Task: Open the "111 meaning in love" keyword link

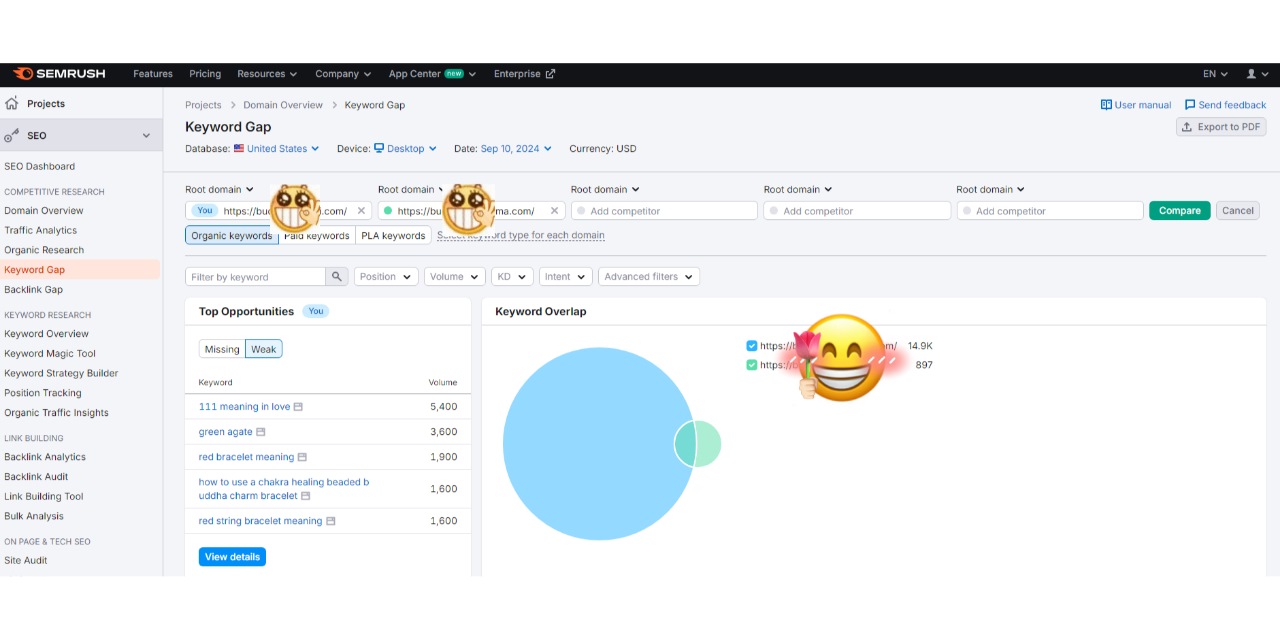Action: point(245,407)
